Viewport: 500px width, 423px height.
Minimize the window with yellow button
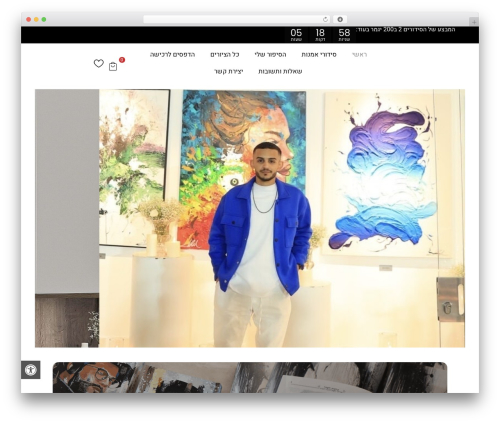[x=36, y=19]
